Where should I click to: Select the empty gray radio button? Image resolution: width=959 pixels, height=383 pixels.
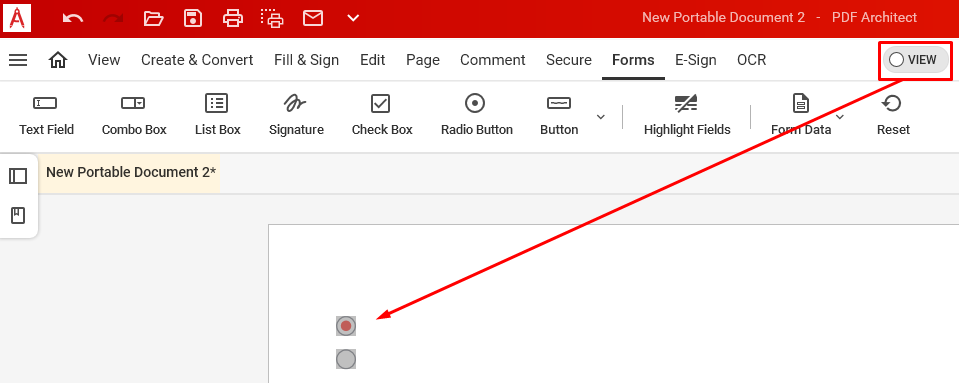pyautogui.click(x=346, y=359)
